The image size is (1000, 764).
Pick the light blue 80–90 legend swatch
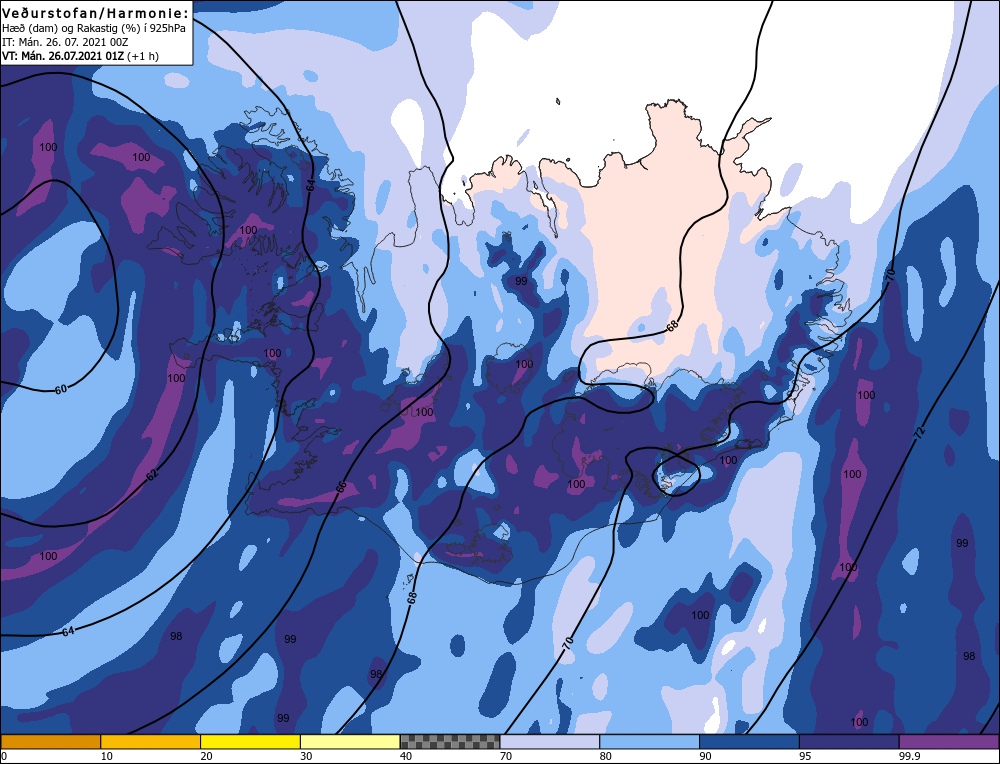tap(649, 741)
